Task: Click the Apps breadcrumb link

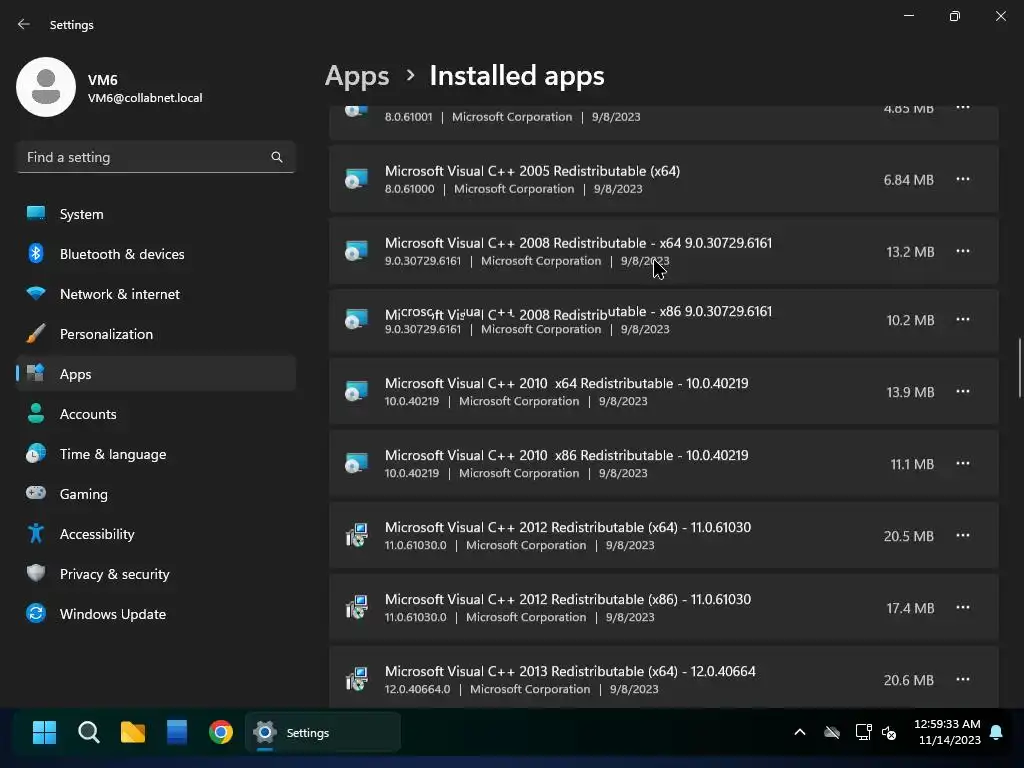Action: (x=357, y=76)
